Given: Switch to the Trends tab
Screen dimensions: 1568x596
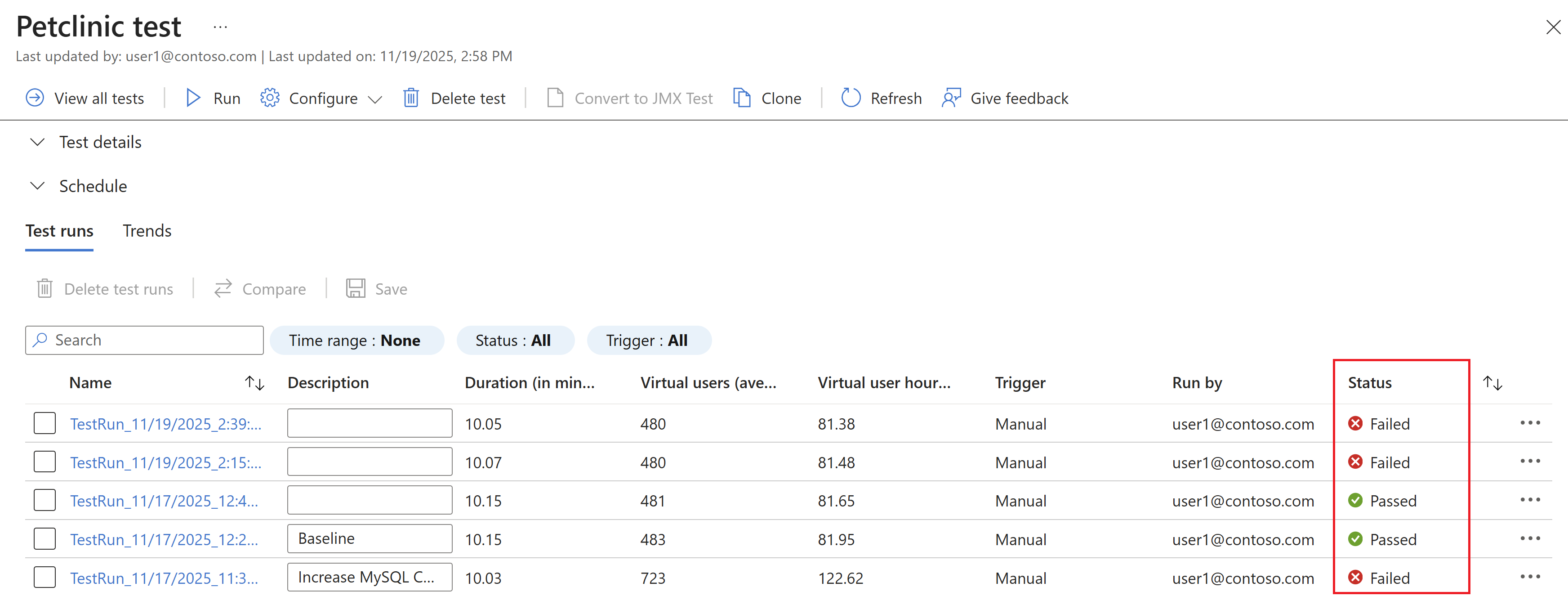Looking at the screenshot, I should (x=147, y=231).
